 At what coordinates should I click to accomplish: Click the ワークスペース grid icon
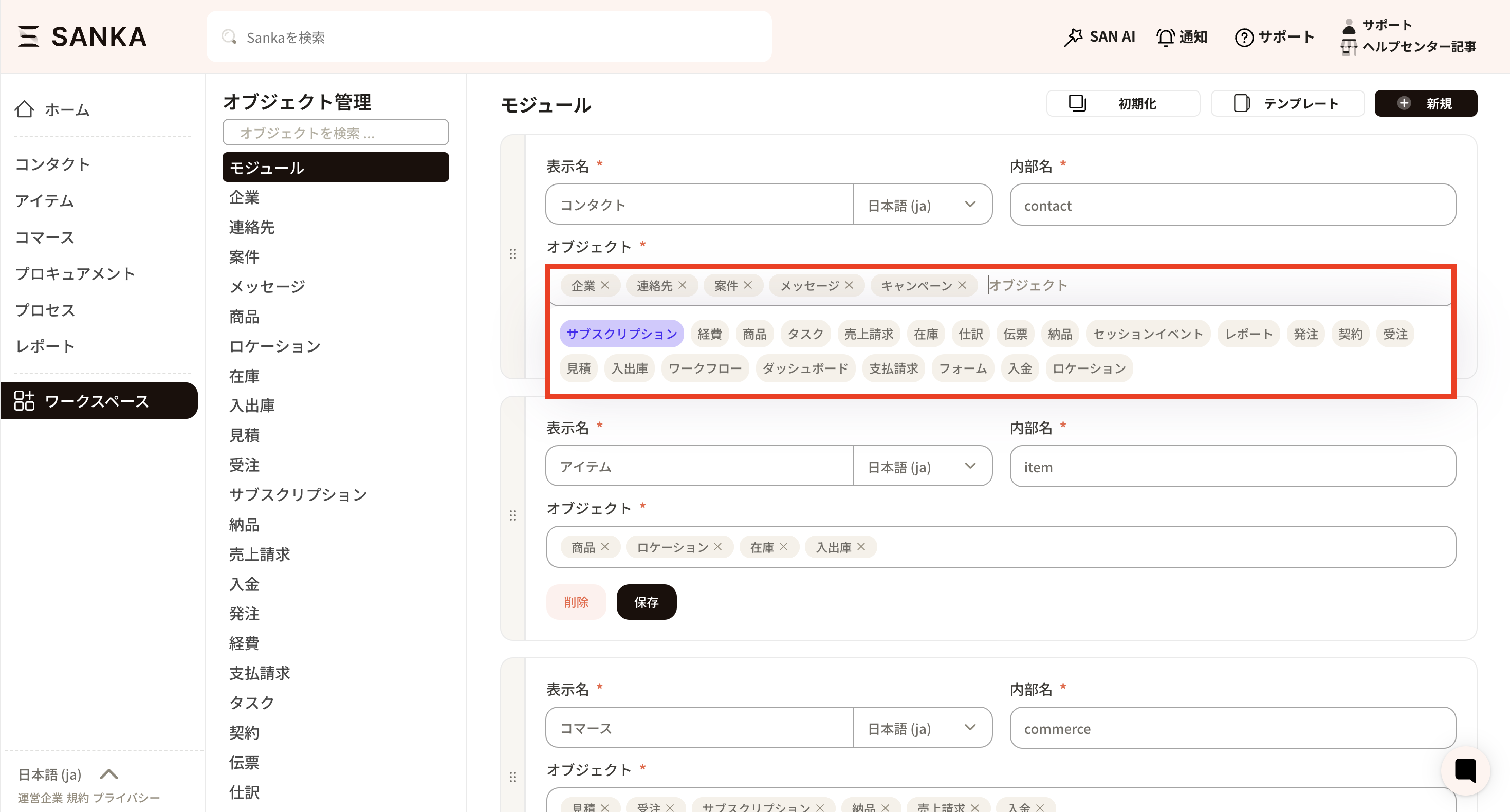tap(25, 400)
